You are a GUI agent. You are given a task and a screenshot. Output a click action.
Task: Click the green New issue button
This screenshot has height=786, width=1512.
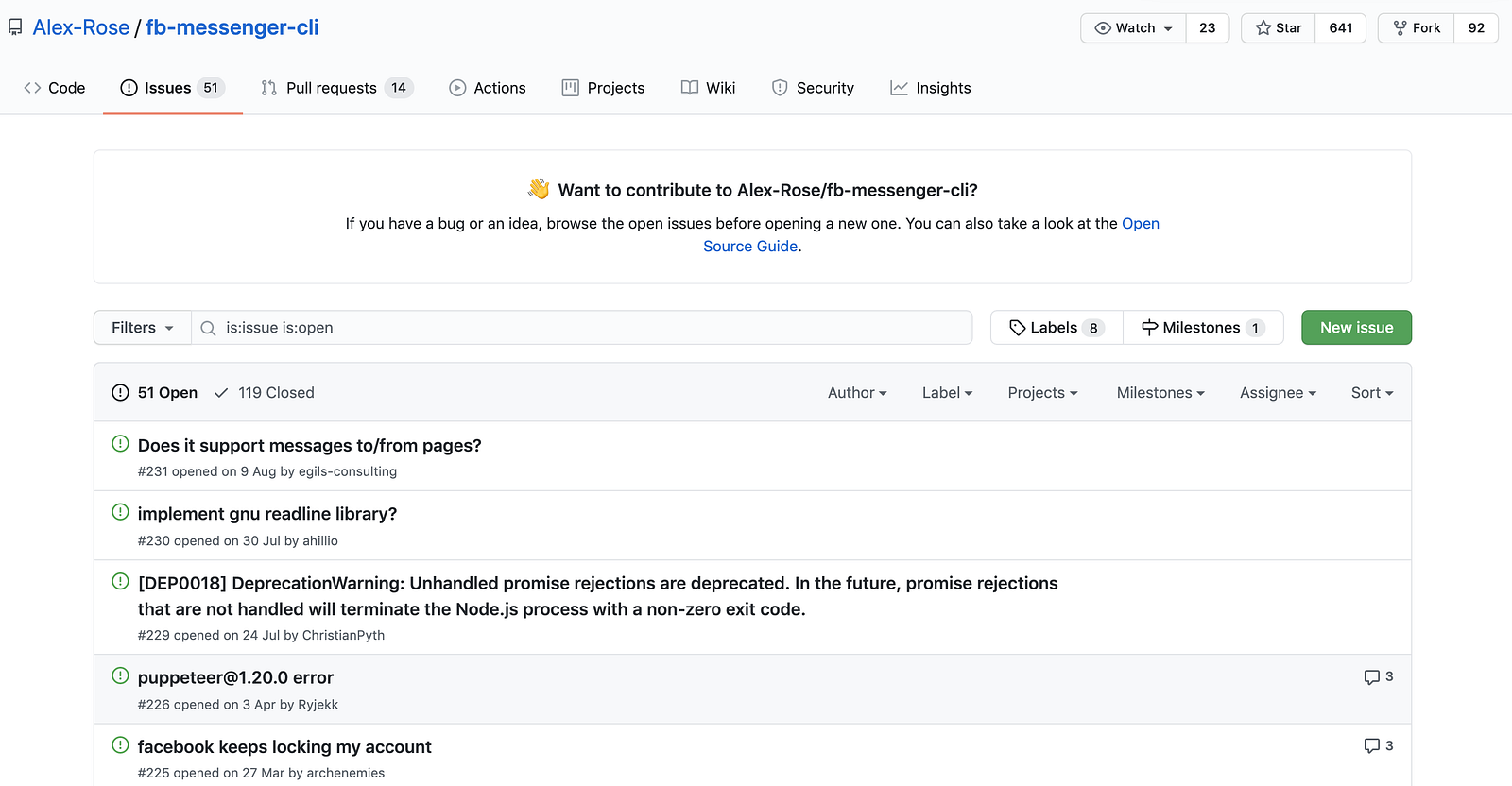click(1356, 328)
